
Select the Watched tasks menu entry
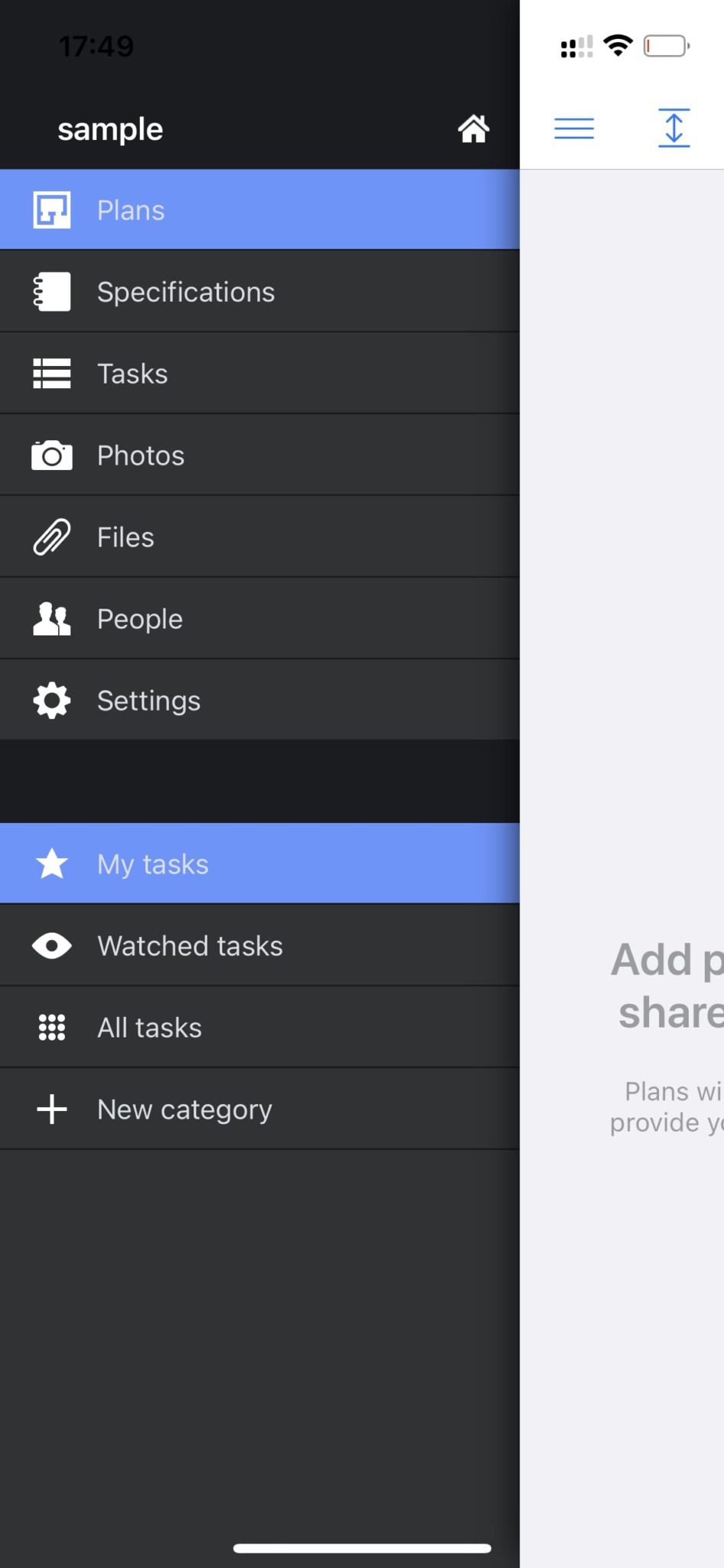(x=190, y=946)
